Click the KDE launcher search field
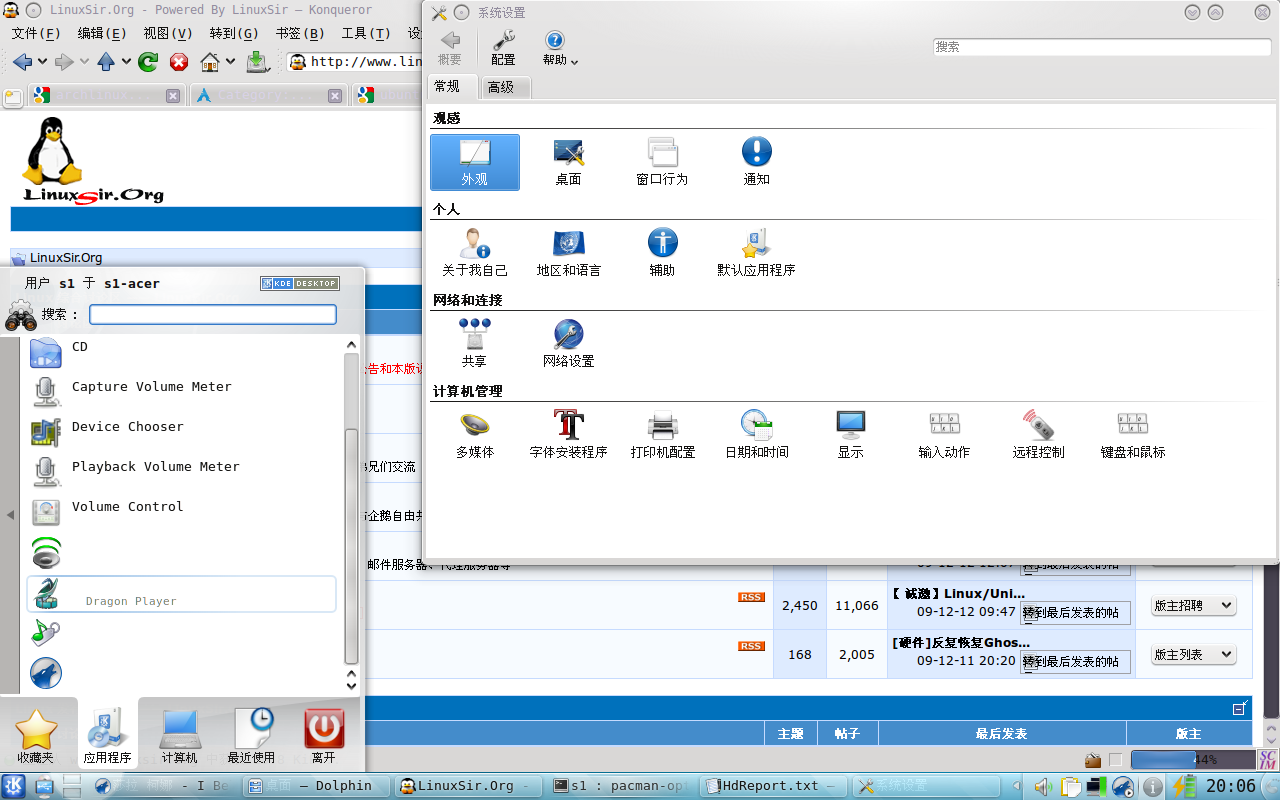 [x=213, y=315]
